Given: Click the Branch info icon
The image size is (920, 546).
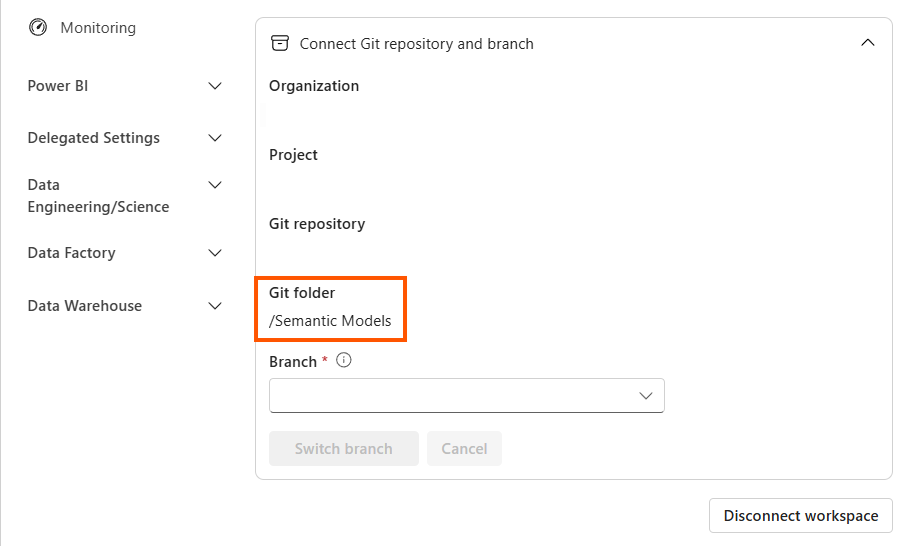Looking at the screenshot, I should coord(344,361).
